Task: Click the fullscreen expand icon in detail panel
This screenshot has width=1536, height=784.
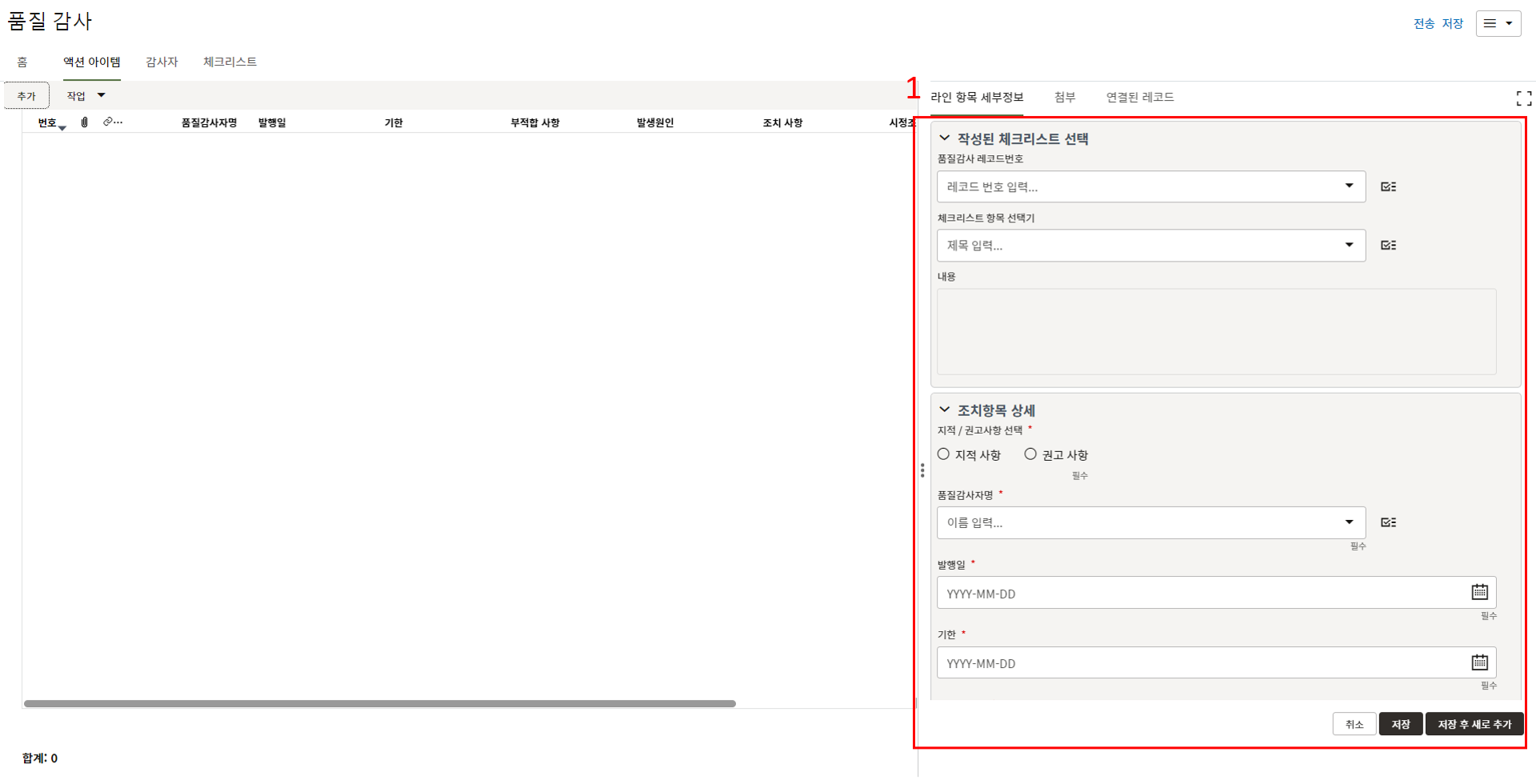Action: 1523,98
